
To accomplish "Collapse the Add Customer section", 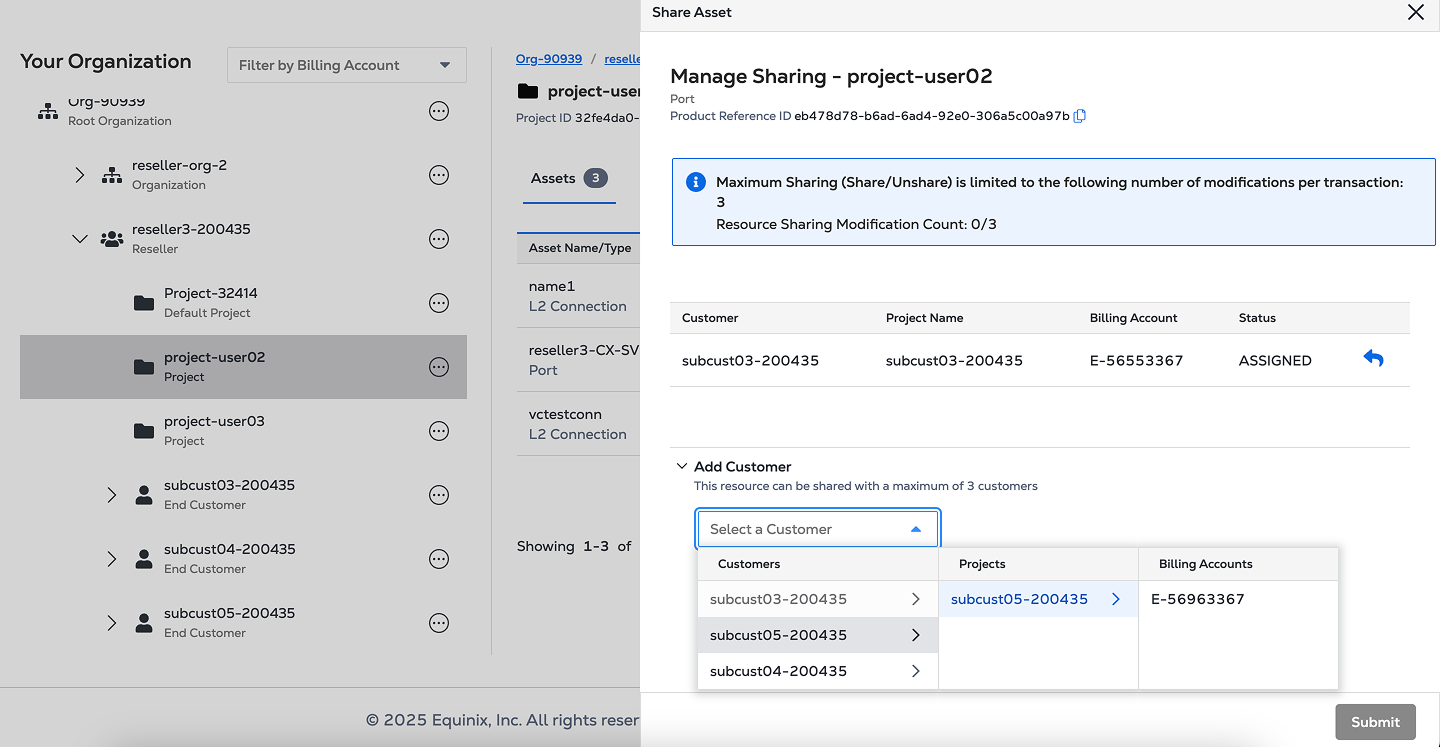I will (682, 467).
